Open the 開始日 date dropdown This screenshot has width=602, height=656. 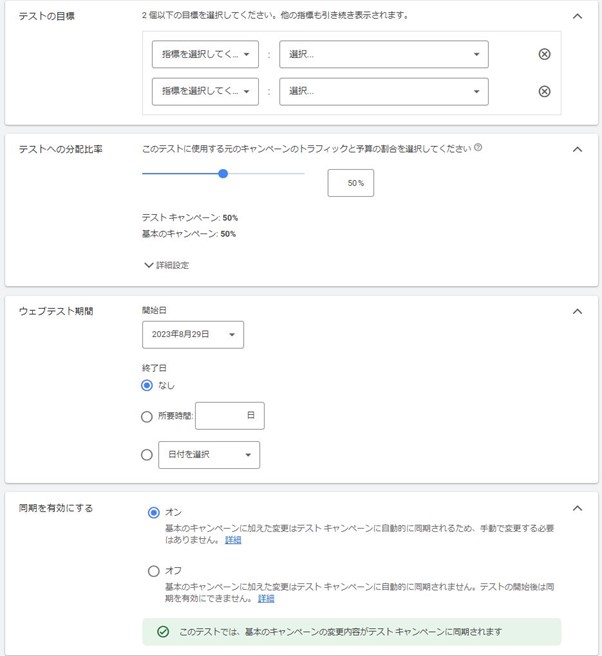[x=193, y=335]
